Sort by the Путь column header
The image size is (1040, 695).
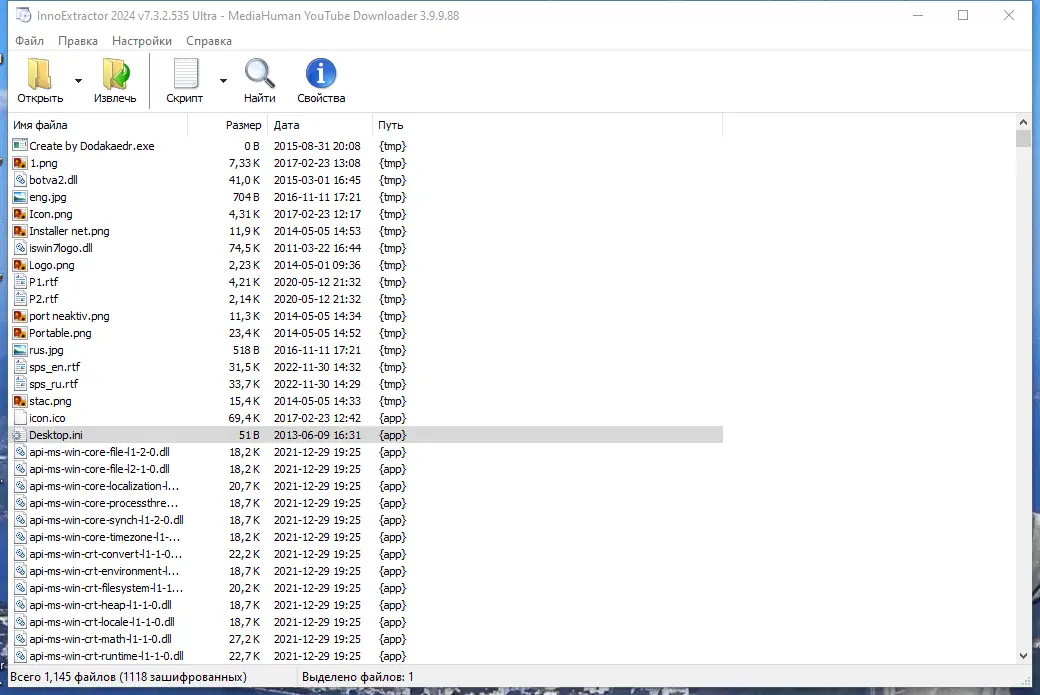tap(547, 125)
